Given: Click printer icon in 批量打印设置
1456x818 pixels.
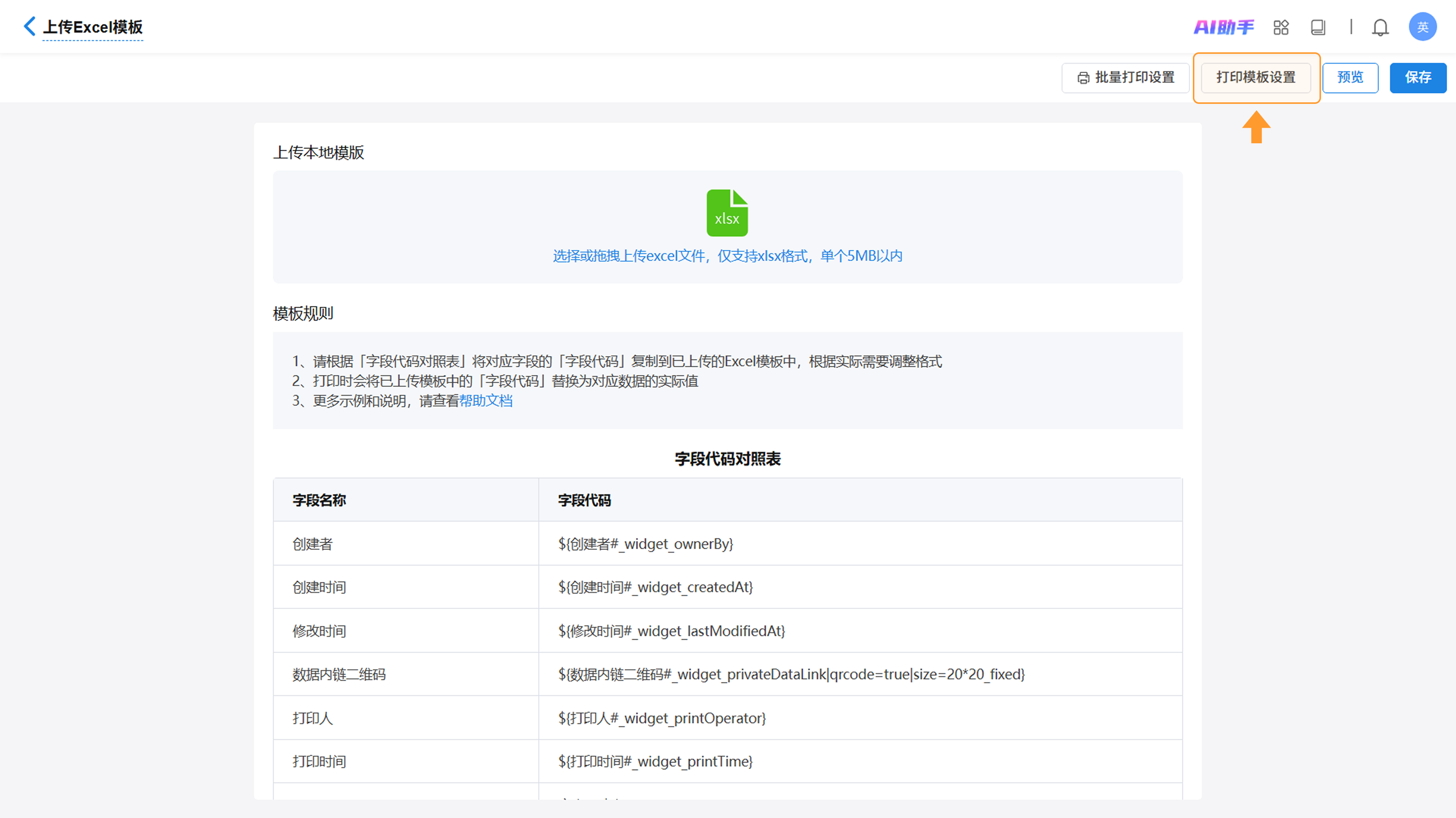Looking at the screenshot, I should [1083, 78].
